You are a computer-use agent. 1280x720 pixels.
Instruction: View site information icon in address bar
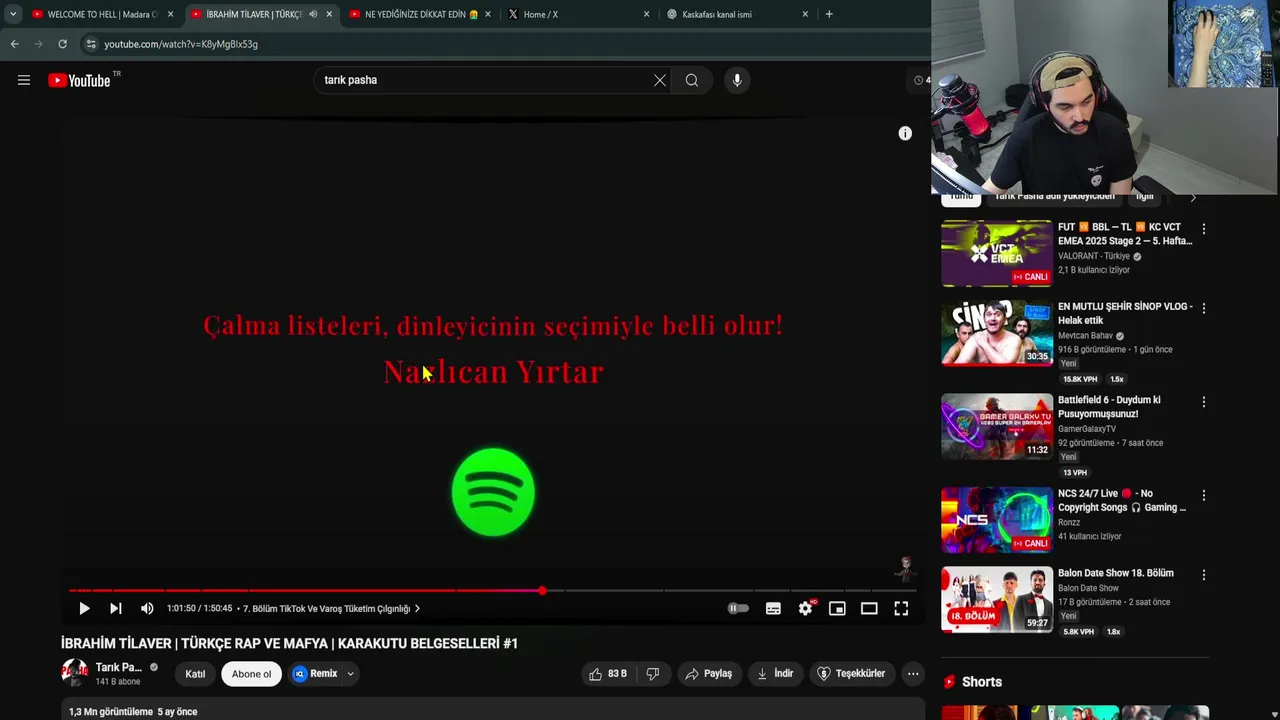click(91, 44)
